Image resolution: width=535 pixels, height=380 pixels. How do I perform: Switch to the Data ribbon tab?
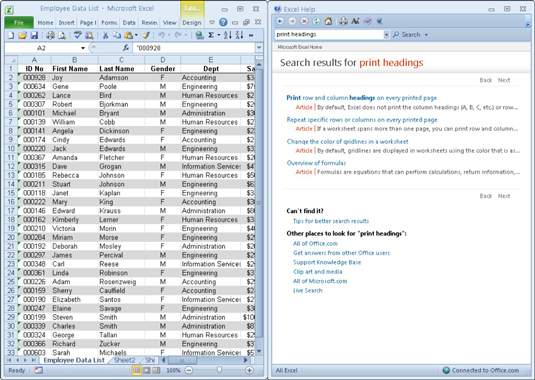[129, 23]
